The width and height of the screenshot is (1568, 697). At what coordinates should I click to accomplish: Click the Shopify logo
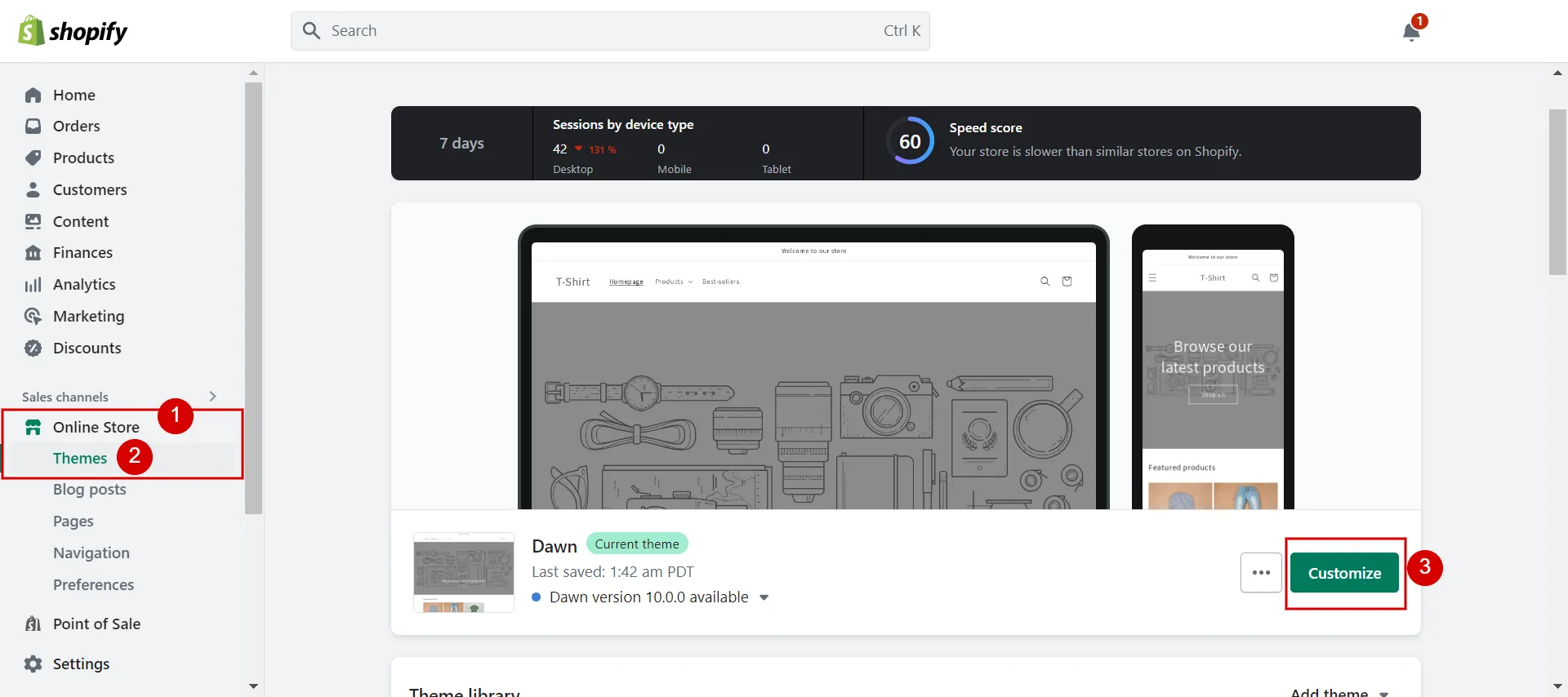tap(73, 31)
